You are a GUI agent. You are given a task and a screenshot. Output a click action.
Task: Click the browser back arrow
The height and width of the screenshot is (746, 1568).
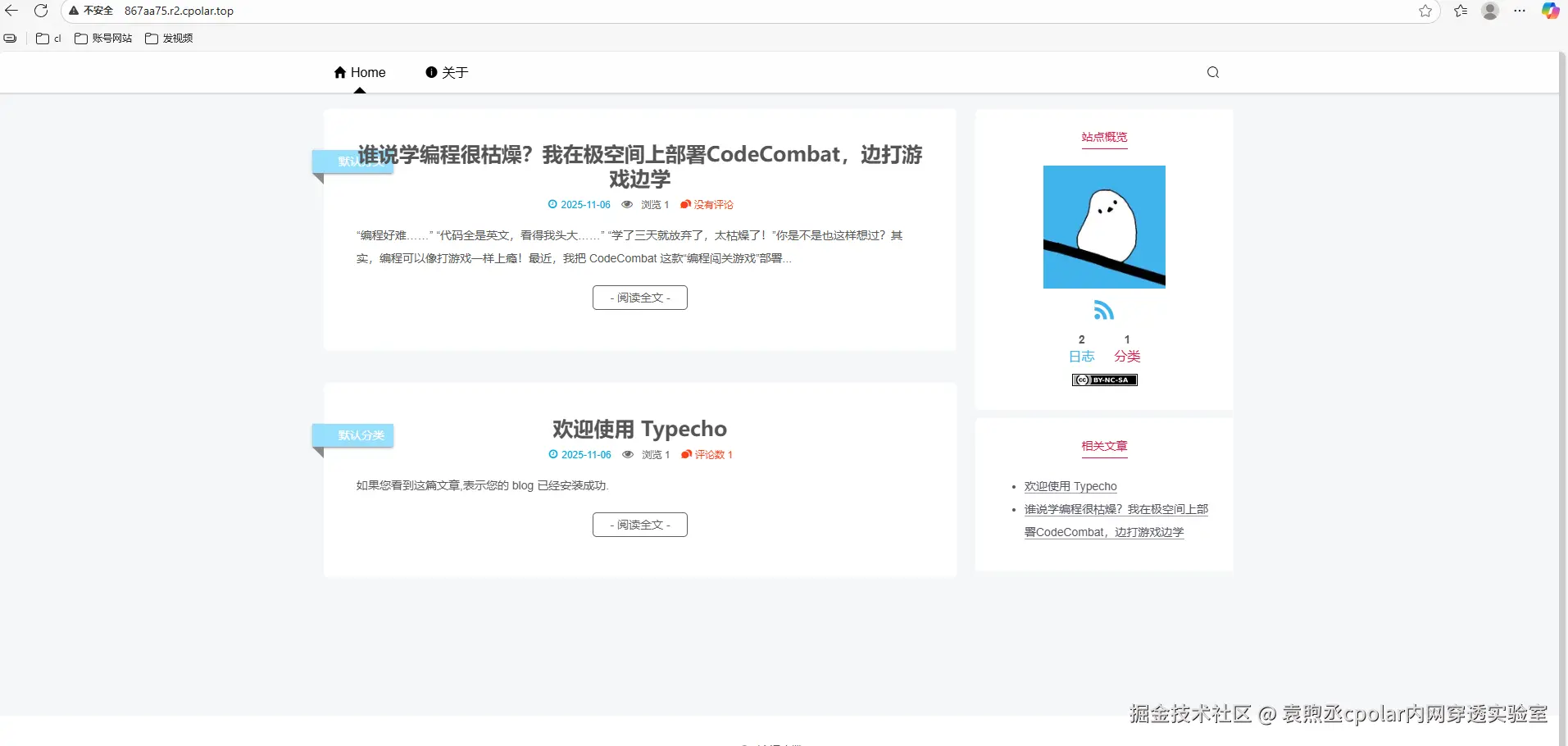[x=11, y=11]
